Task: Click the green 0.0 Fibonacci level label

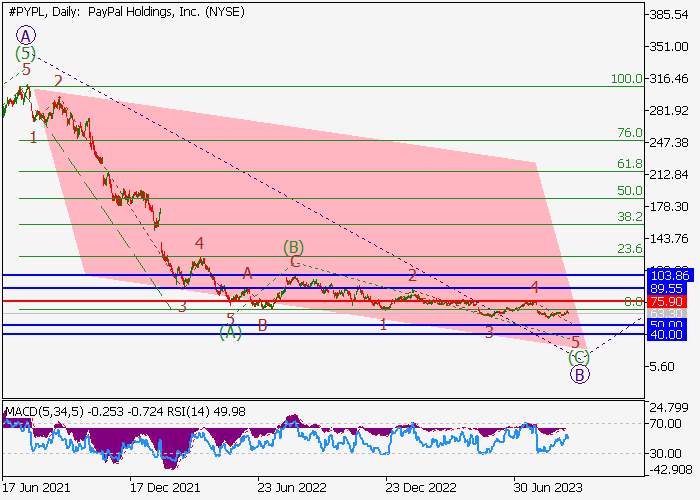Action: (x=633, y=302)
